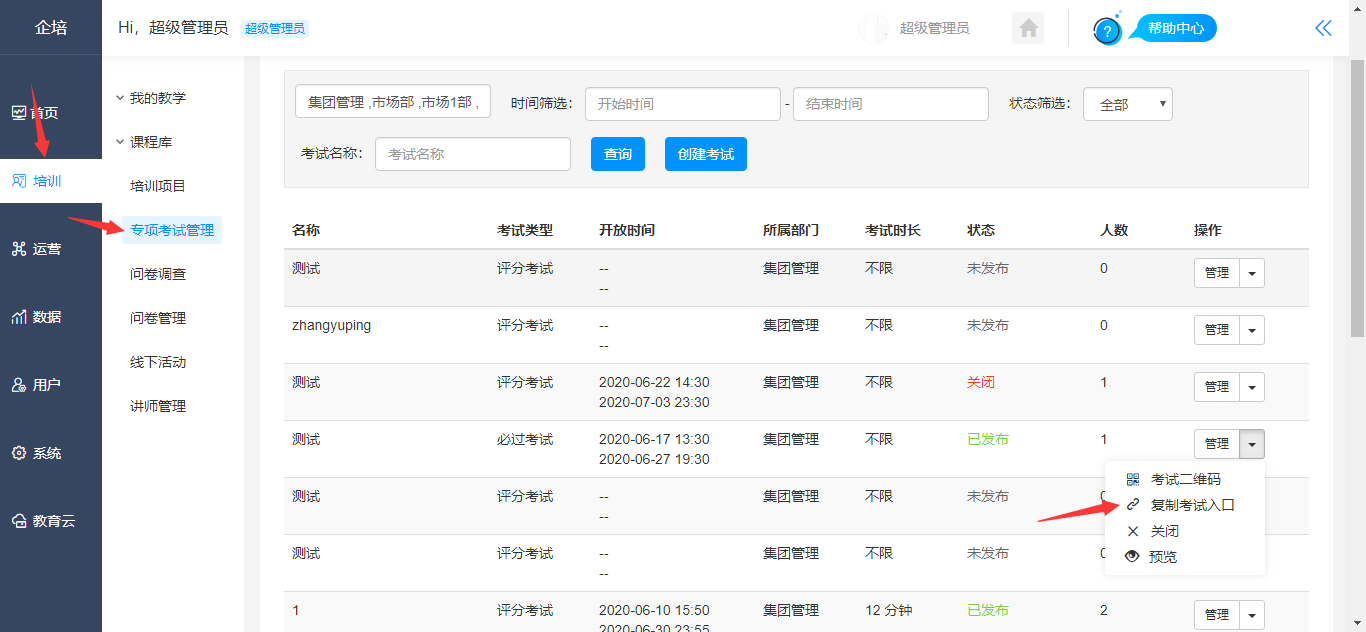This screenshot has height=632, width=1366.
Task: Click the blue 查询 button
Action: pyautogui.click(x=618, y=154)
